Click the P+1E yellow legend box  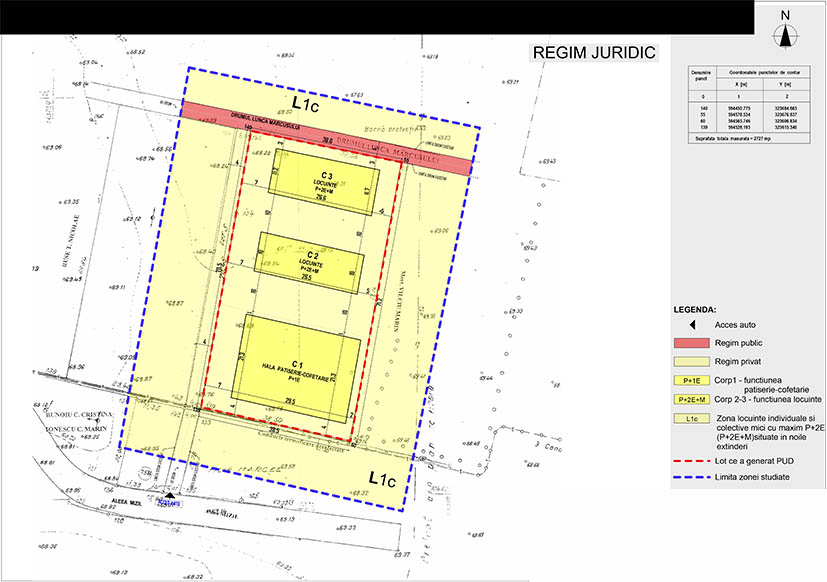point(691,380)
